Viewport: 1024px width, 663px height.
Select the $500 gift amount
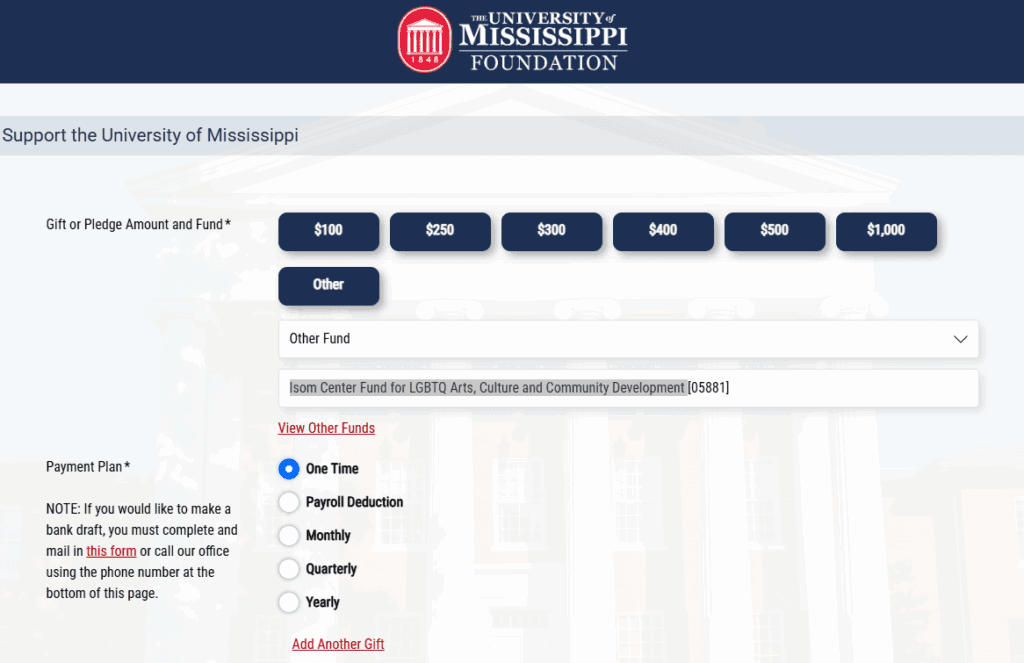[x=775, y=231]
